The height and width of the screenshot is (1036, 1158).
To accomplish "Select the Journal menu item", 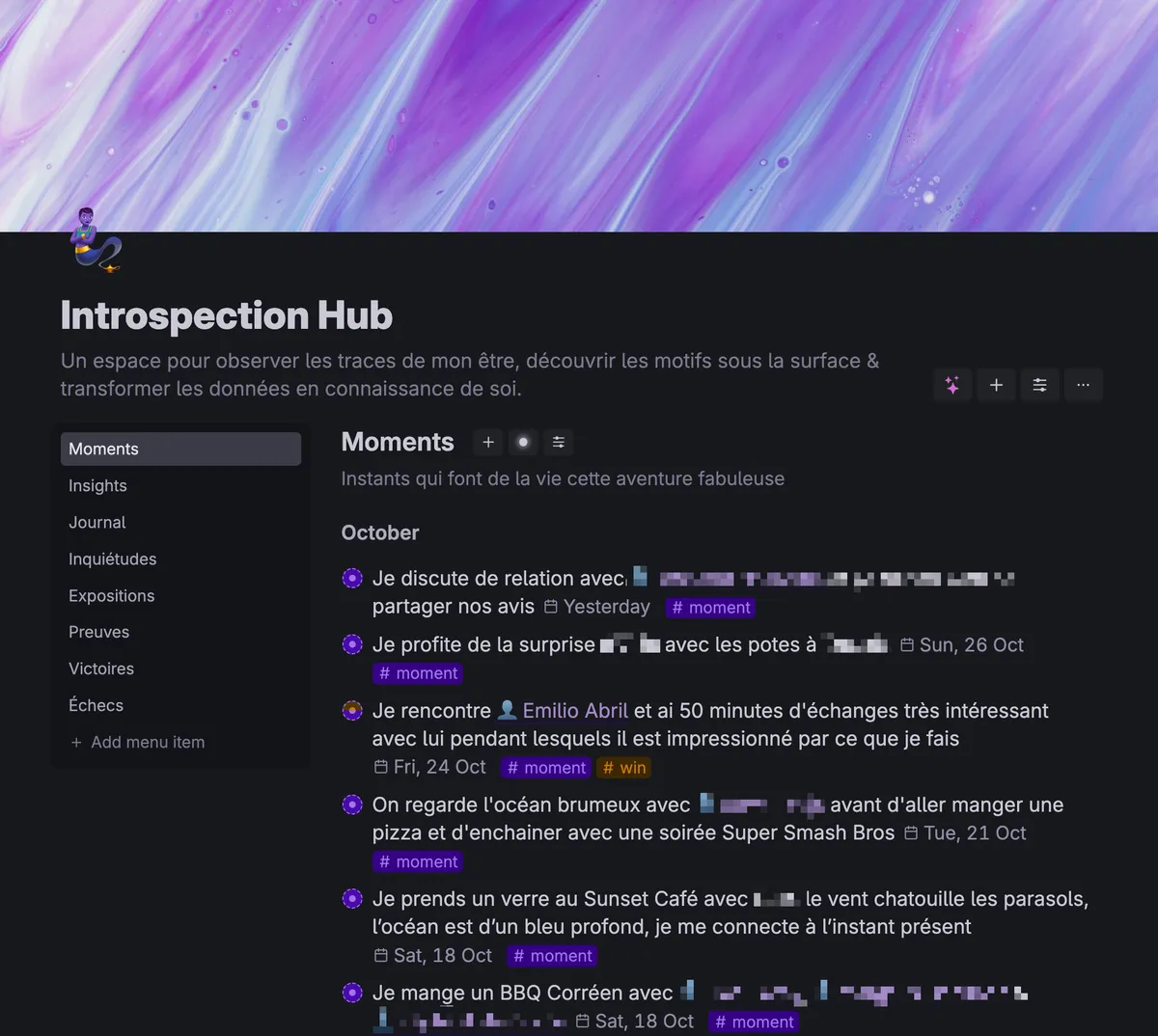I will coord(96,522).
